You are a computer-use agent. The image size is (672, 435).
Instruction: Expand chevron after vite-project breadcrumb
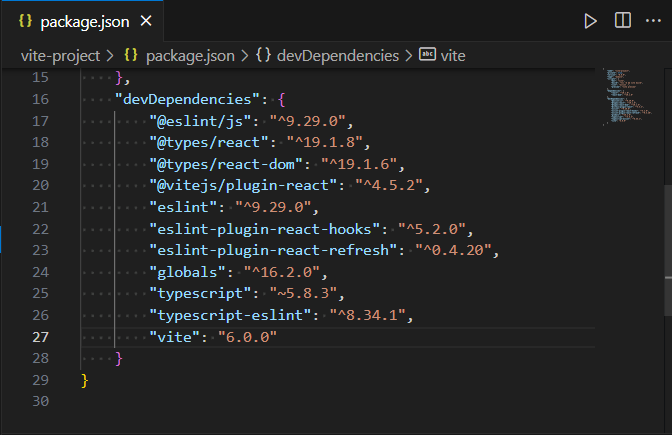click(x=110, y=56)
